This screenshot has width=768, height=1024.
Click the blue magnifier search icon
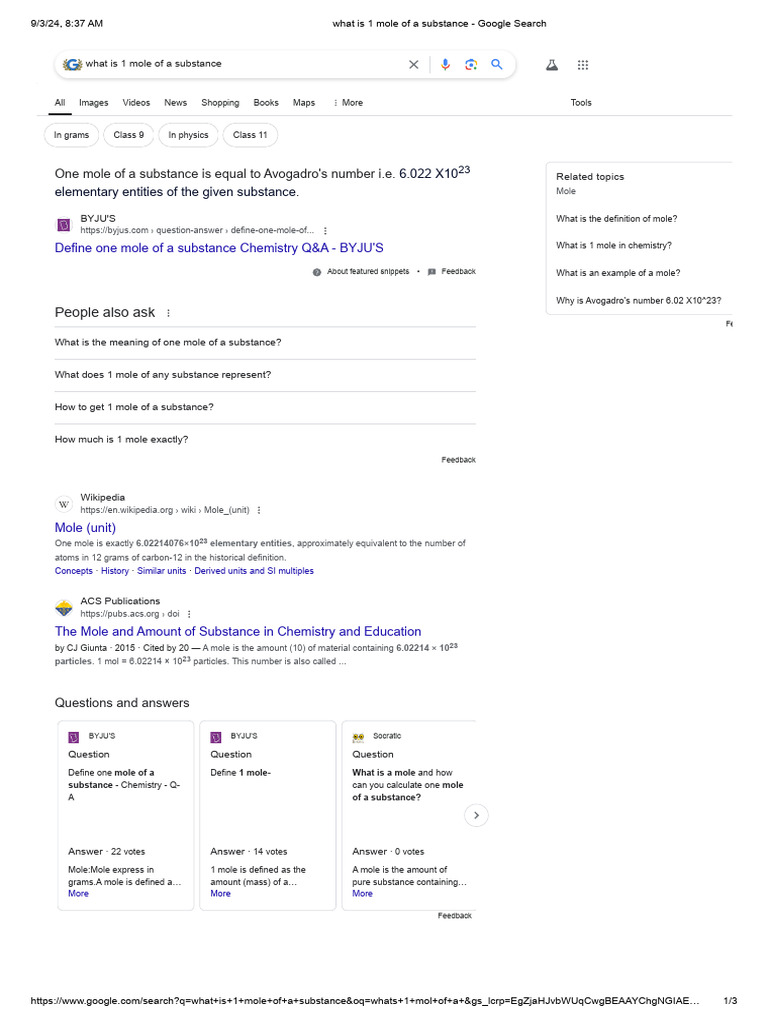(497, 64)
